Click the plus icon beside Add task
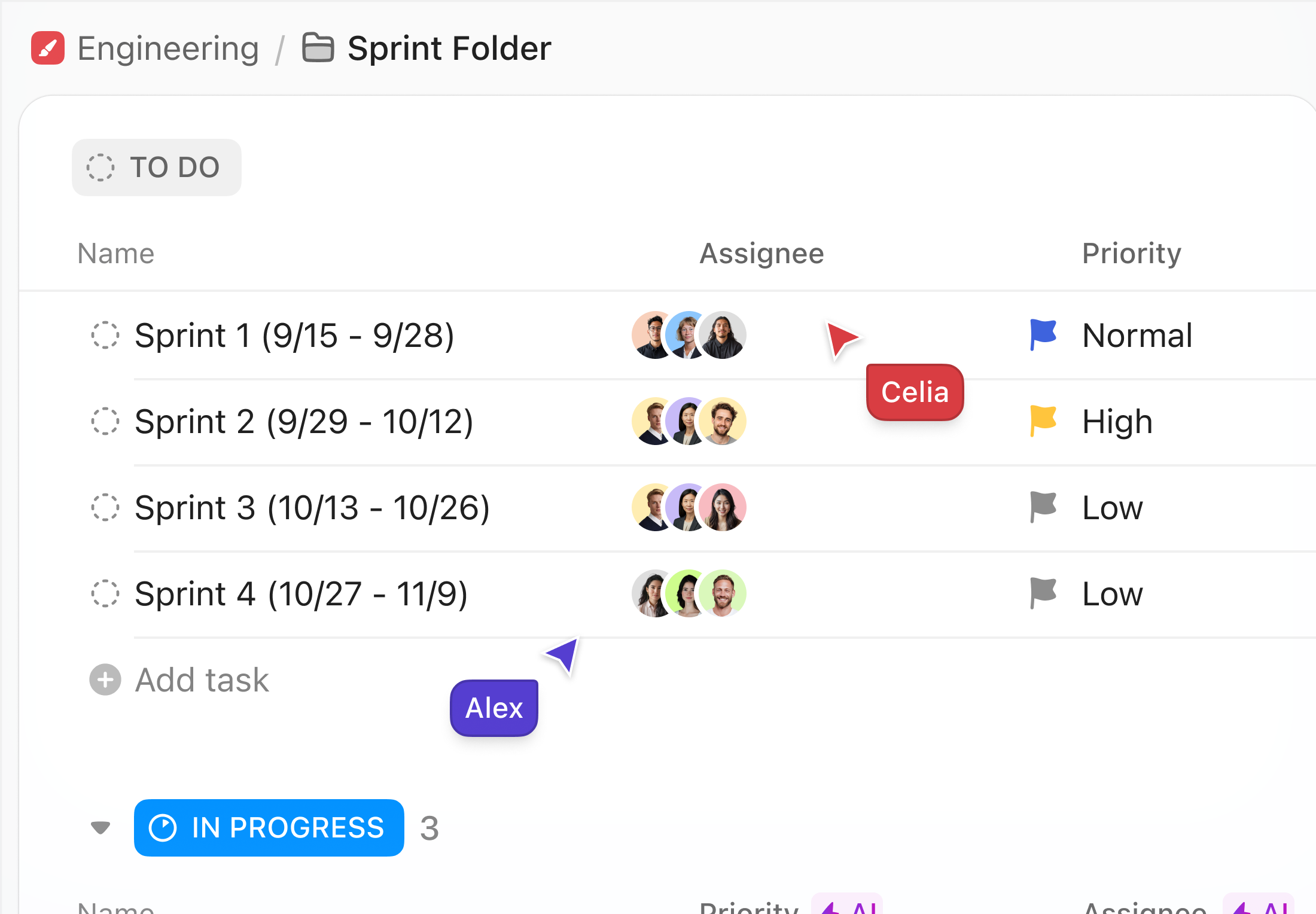Viewport: 1316px width, 914px height. 105,680
